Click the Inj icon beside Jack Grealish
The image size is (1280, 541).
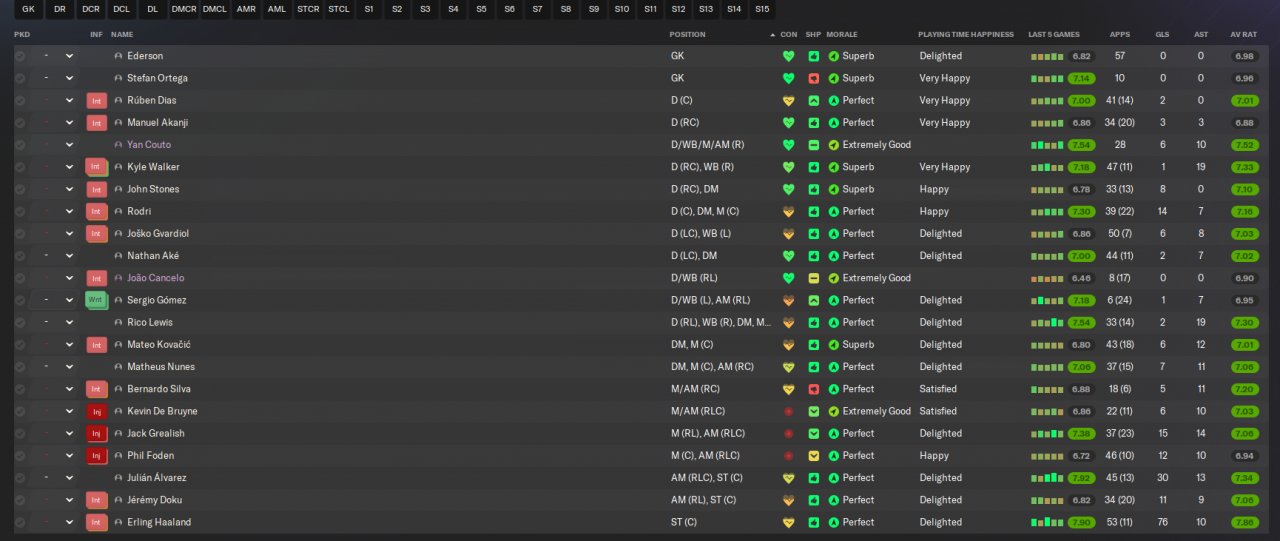tap(96, 433)
